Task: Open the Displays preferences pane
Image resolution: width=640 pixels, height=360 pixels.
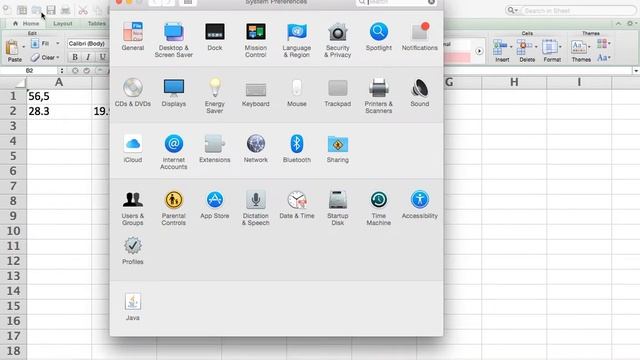Action: click(173, 93)
